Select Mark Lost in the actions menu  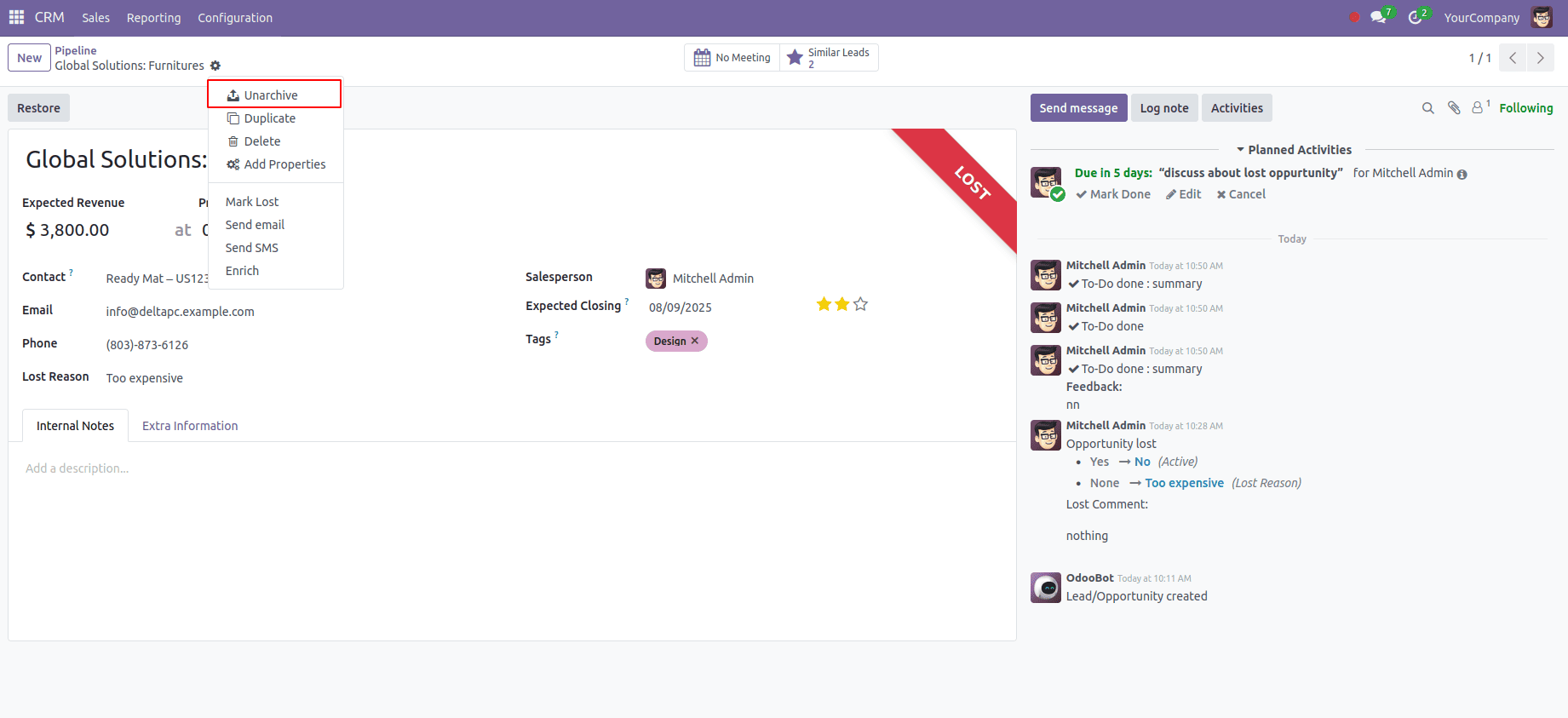275,202
